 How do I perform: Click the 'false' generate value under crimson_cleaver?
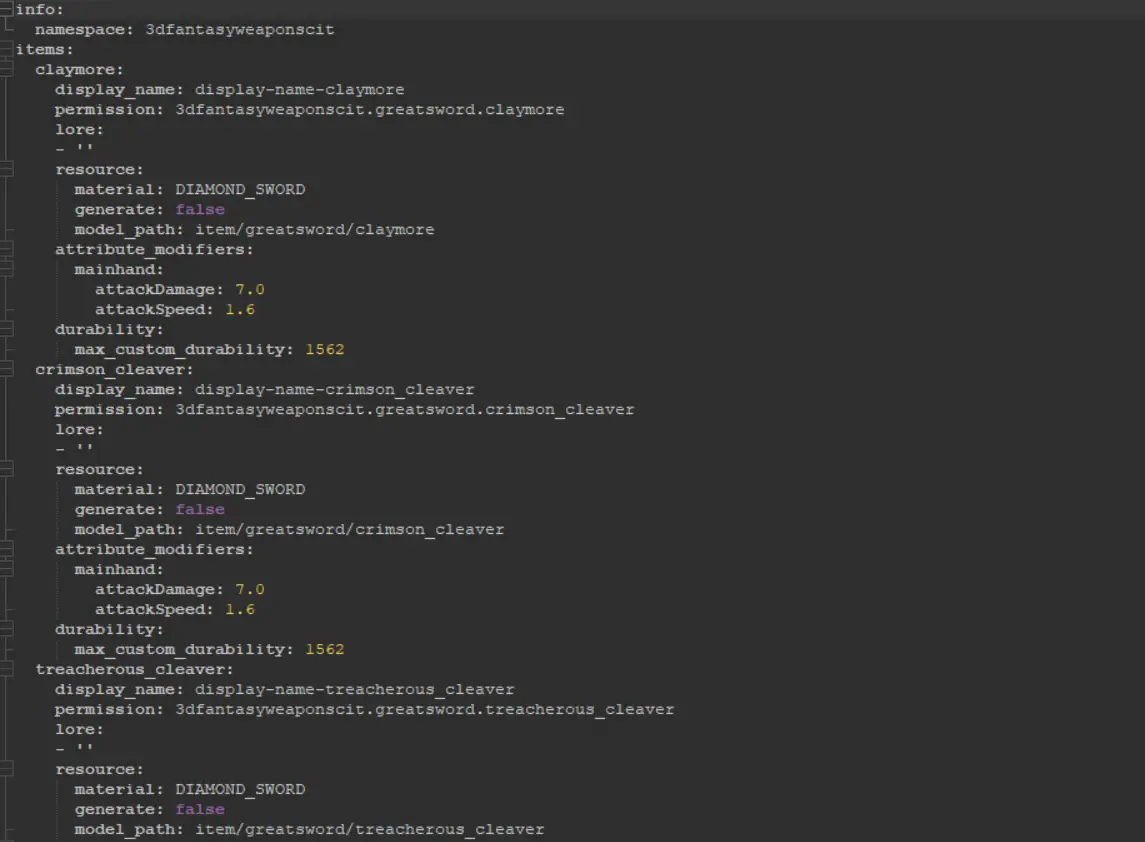click(200, 510)
